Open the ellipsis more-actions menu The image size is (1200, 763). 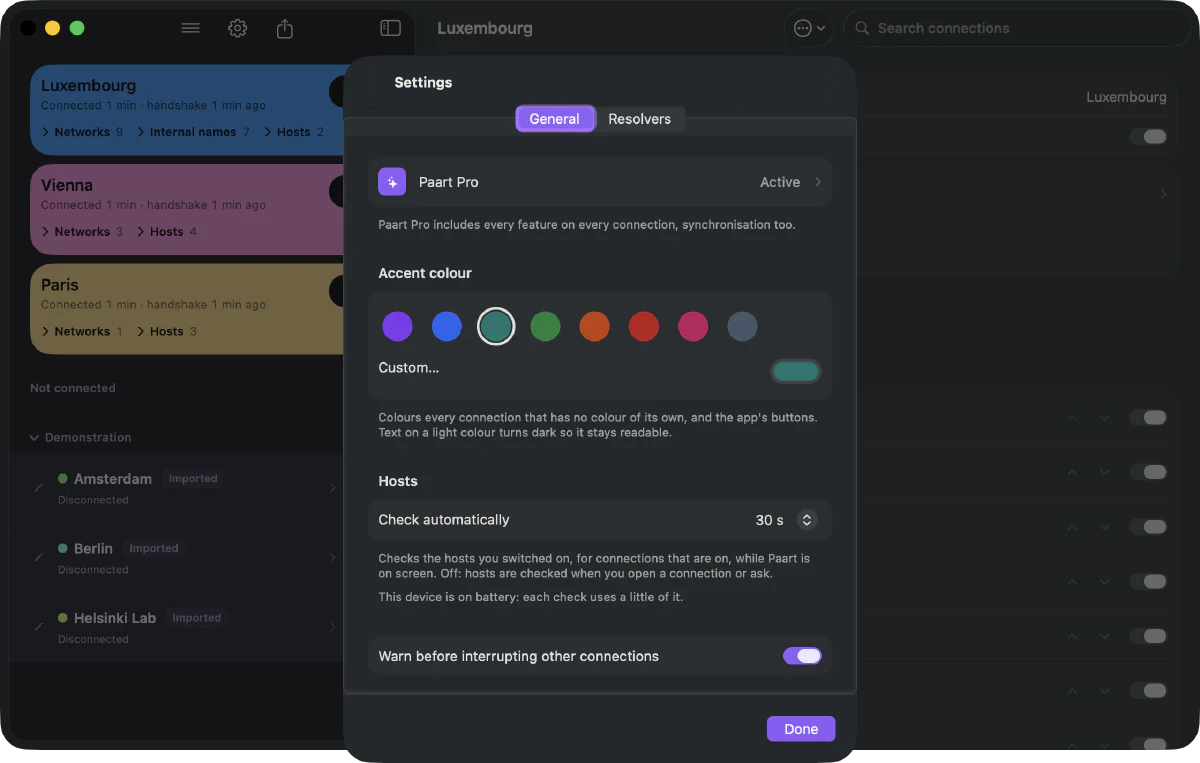tap(810, 28)
